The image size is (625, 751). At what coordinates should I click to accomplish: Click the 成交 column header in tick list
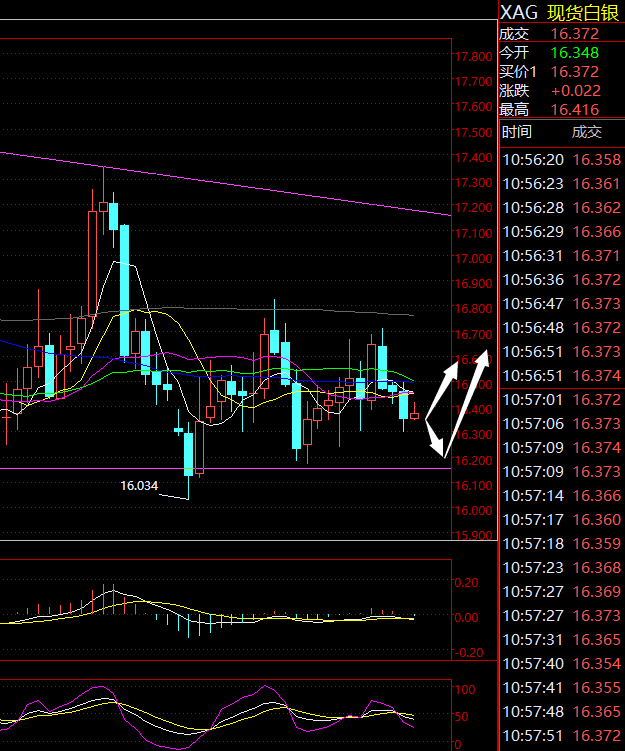587,132
